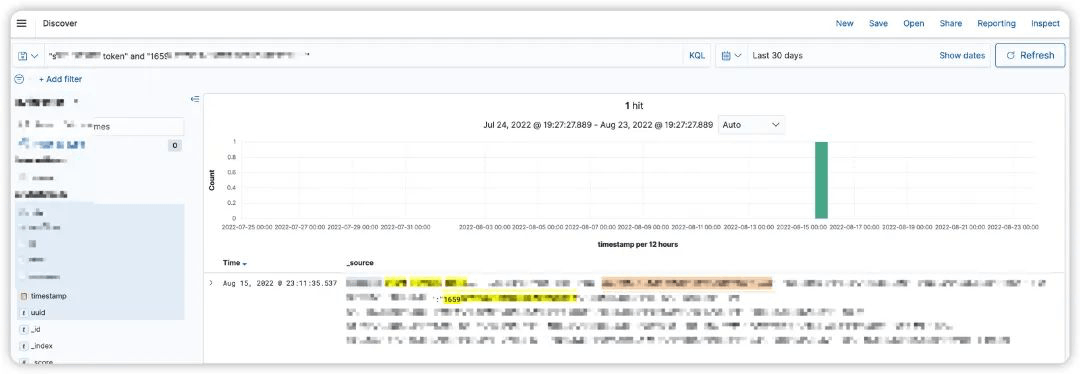Screen dimensions: 1080x374
Task: Click the Last 30 days time range
Action: point(777,56)
